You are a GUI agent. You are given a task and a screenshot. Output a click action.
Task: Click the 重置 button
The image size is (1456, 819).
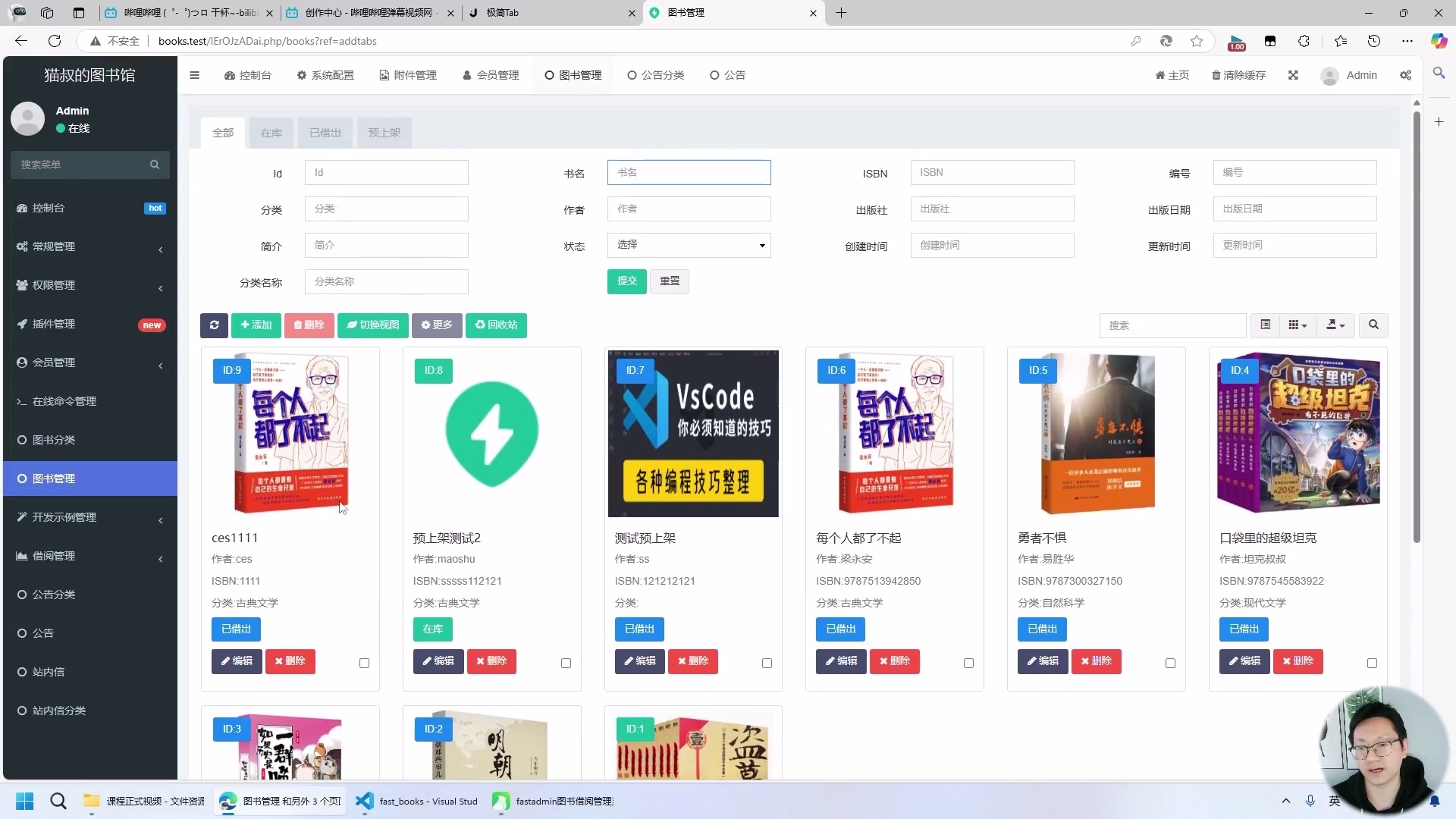click(670, 281)
